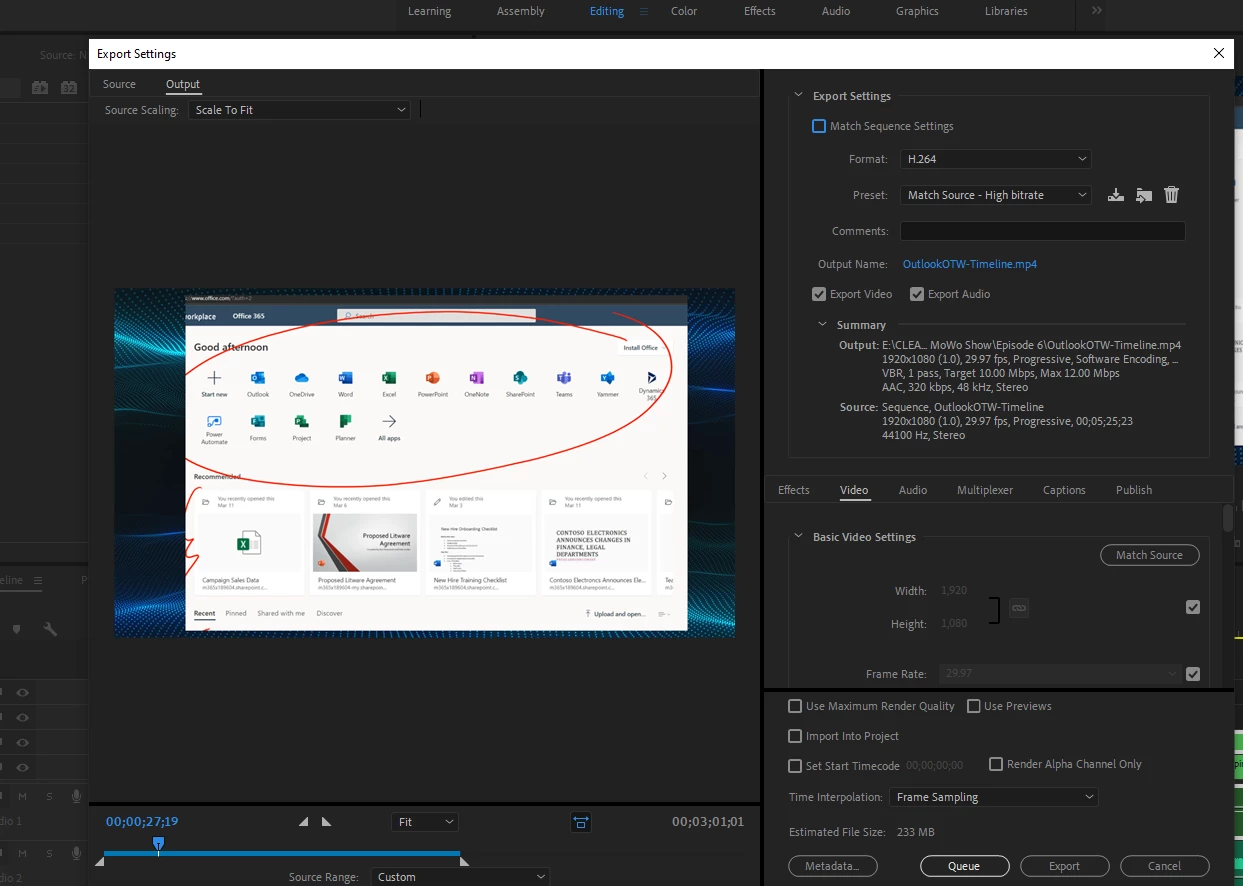1243x886 pixels.
Task: Click the blue preview playhead
Action: [x=158, y=845]
